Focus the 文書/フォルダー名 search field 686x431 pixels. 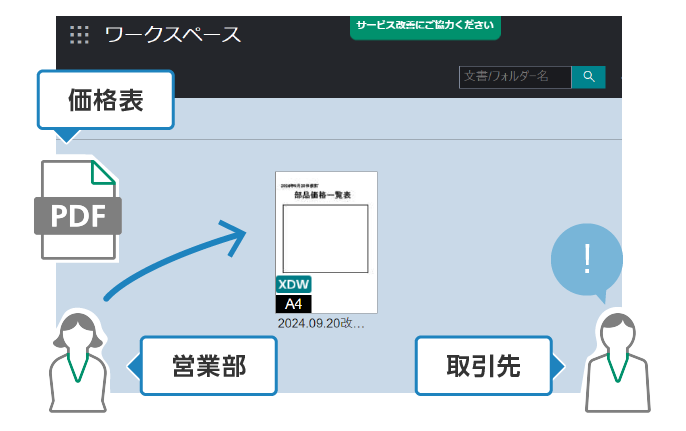coord(515,77)
